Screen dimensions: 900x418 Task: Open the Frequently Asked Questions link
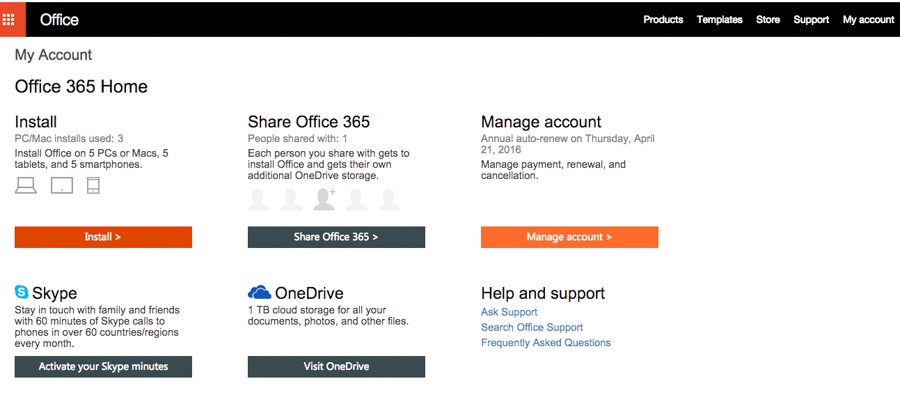tap(546, 343)
